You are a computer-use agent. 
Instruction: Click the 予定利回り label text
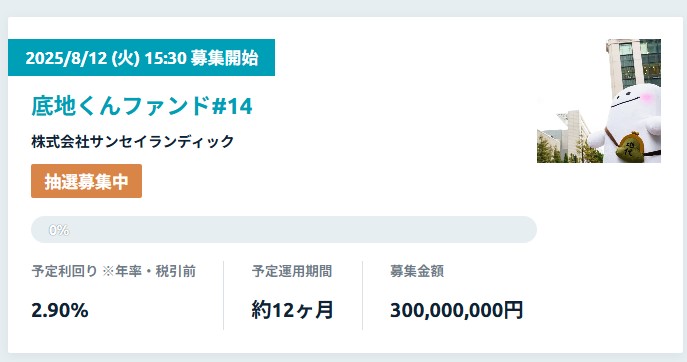[x=64, y=271]
